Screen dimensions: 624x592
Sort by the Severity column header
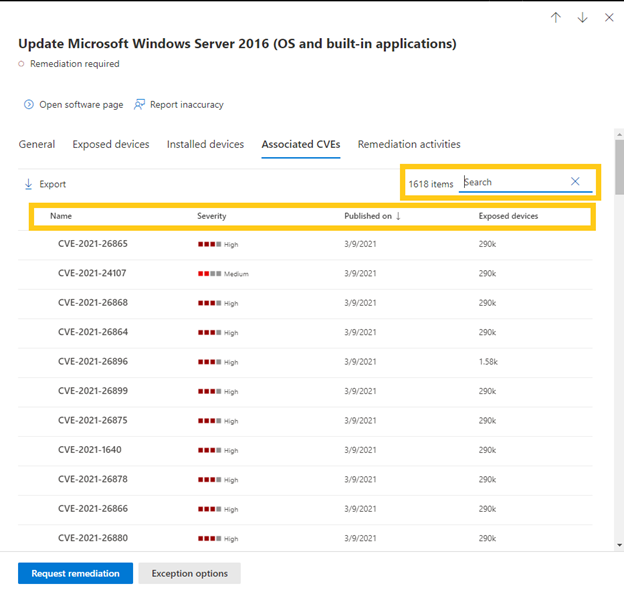tap(212, 216)
